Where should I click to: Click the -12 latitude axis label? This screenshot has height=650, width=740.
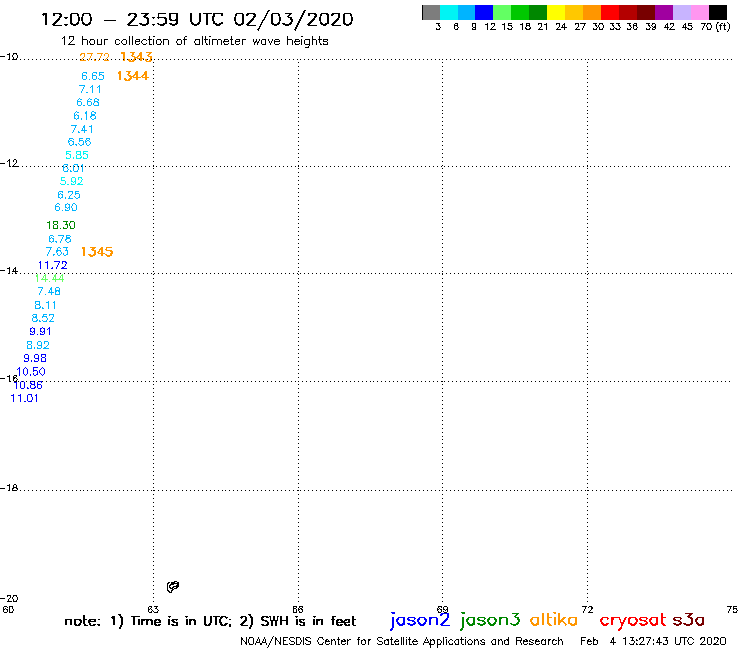pyautogui.click(x=9, y=163)
